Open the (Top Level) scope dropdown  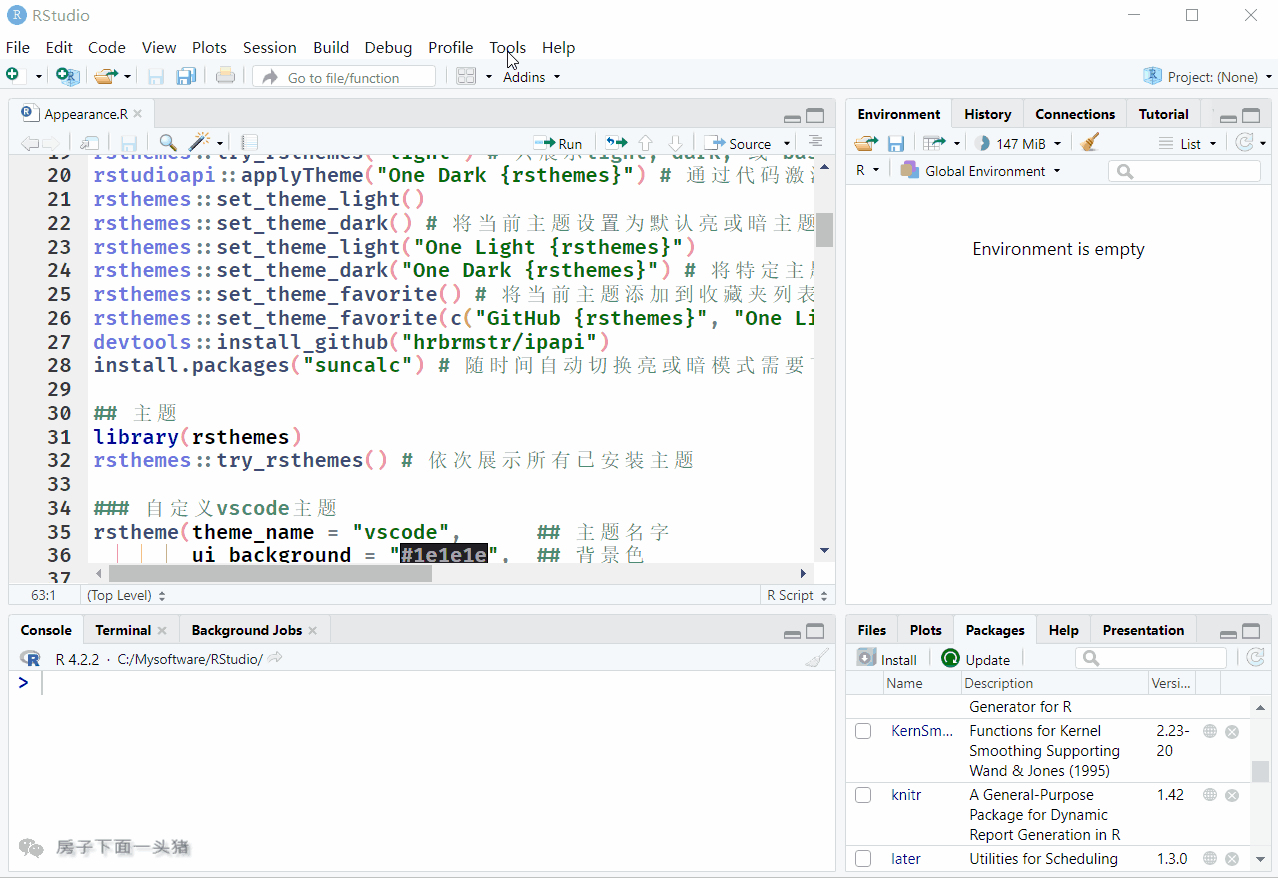pyautogui.click(x=126, y=595)
